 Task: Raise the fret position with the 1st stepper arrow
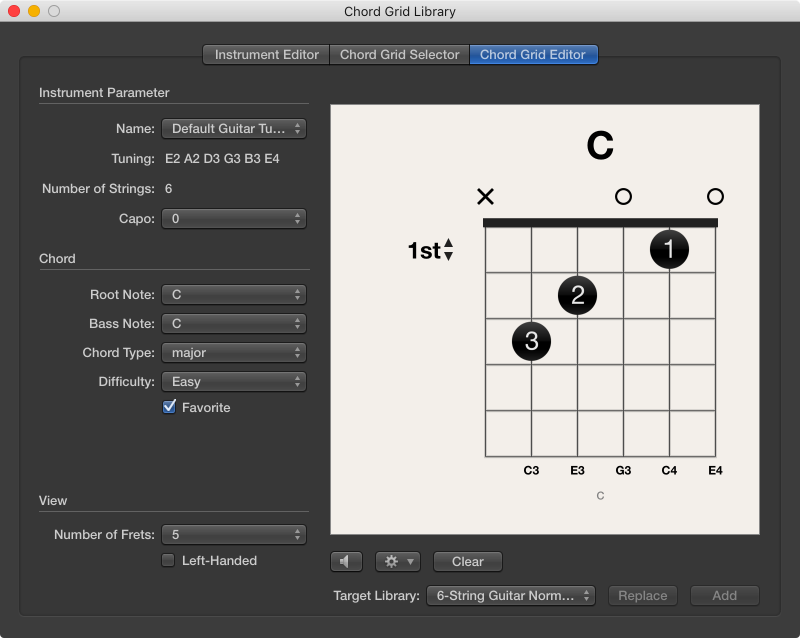(x=449, y=244)
